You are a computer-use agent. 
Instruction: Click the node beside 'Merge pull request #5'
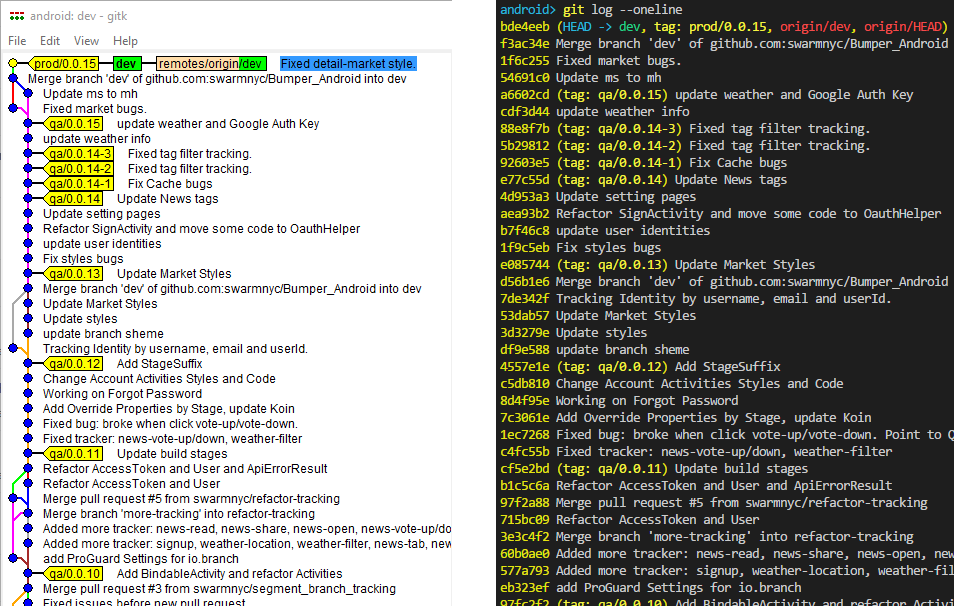click(x=13, y=499)
